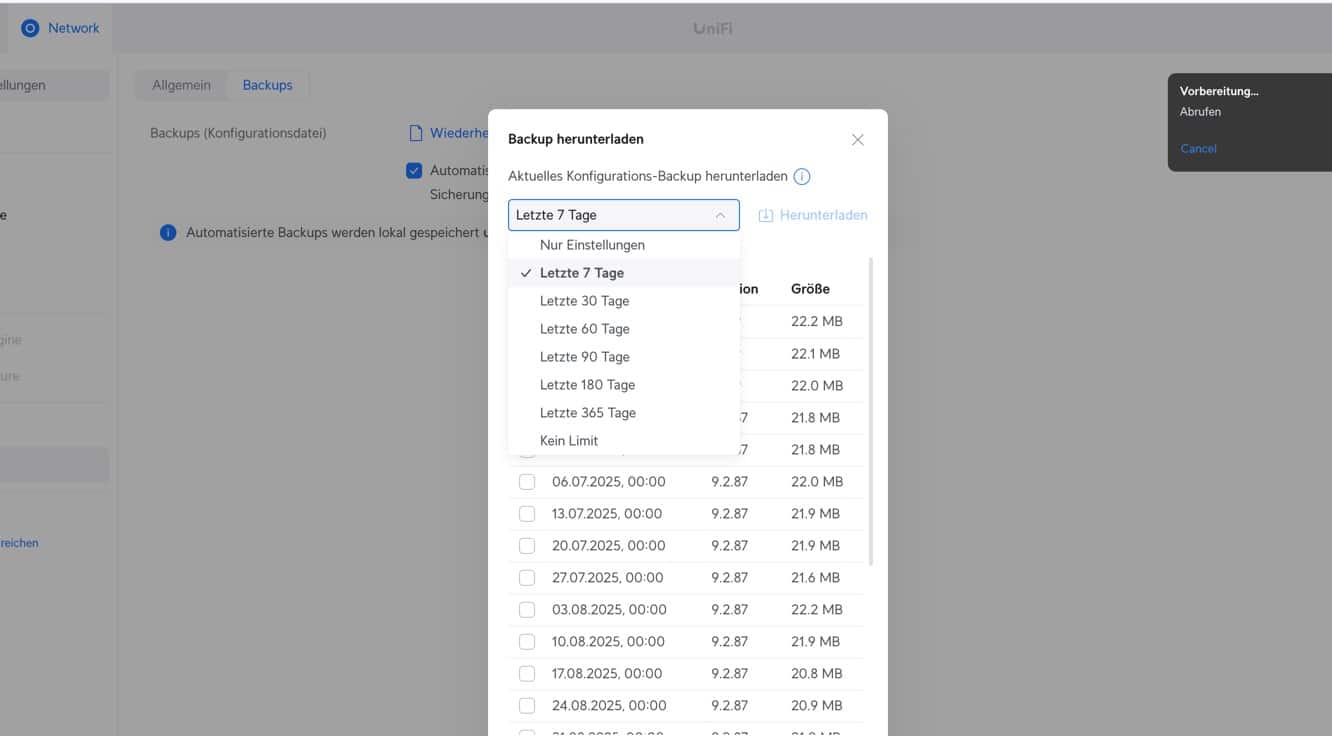This screenshot has height=736, width=1332.
Task: Choose the Letzte 365 Tage option
Action: [x=588, y=413]
